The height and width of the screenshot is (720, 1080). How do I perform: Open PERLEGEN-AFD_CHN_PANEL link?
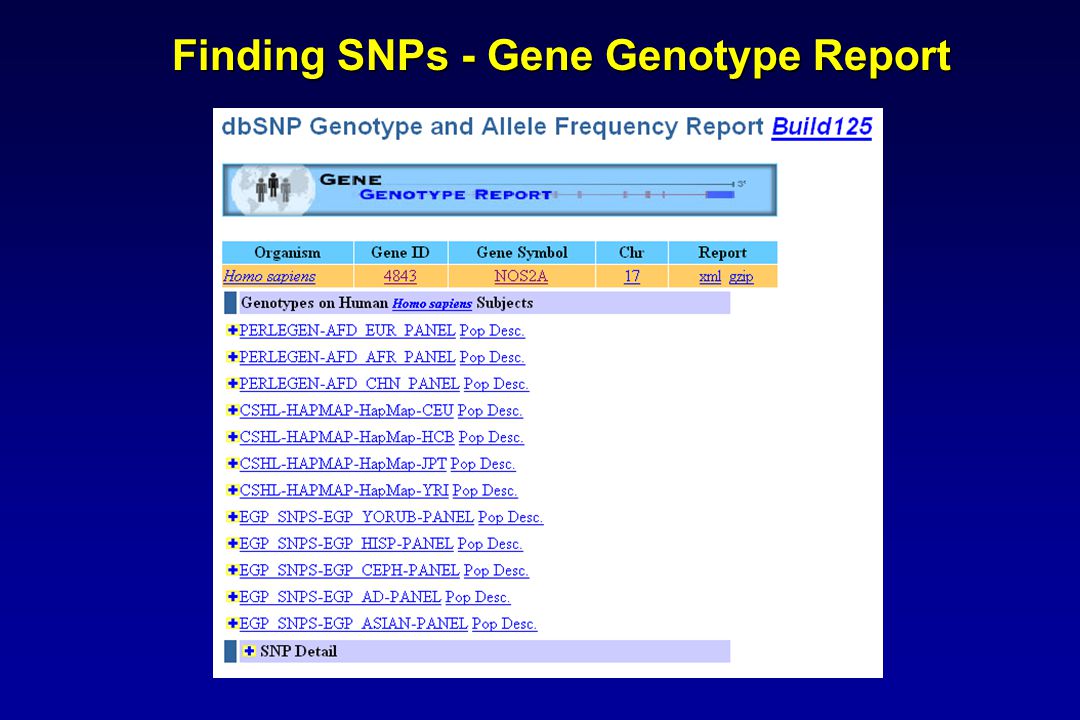(x=349, y=384)
